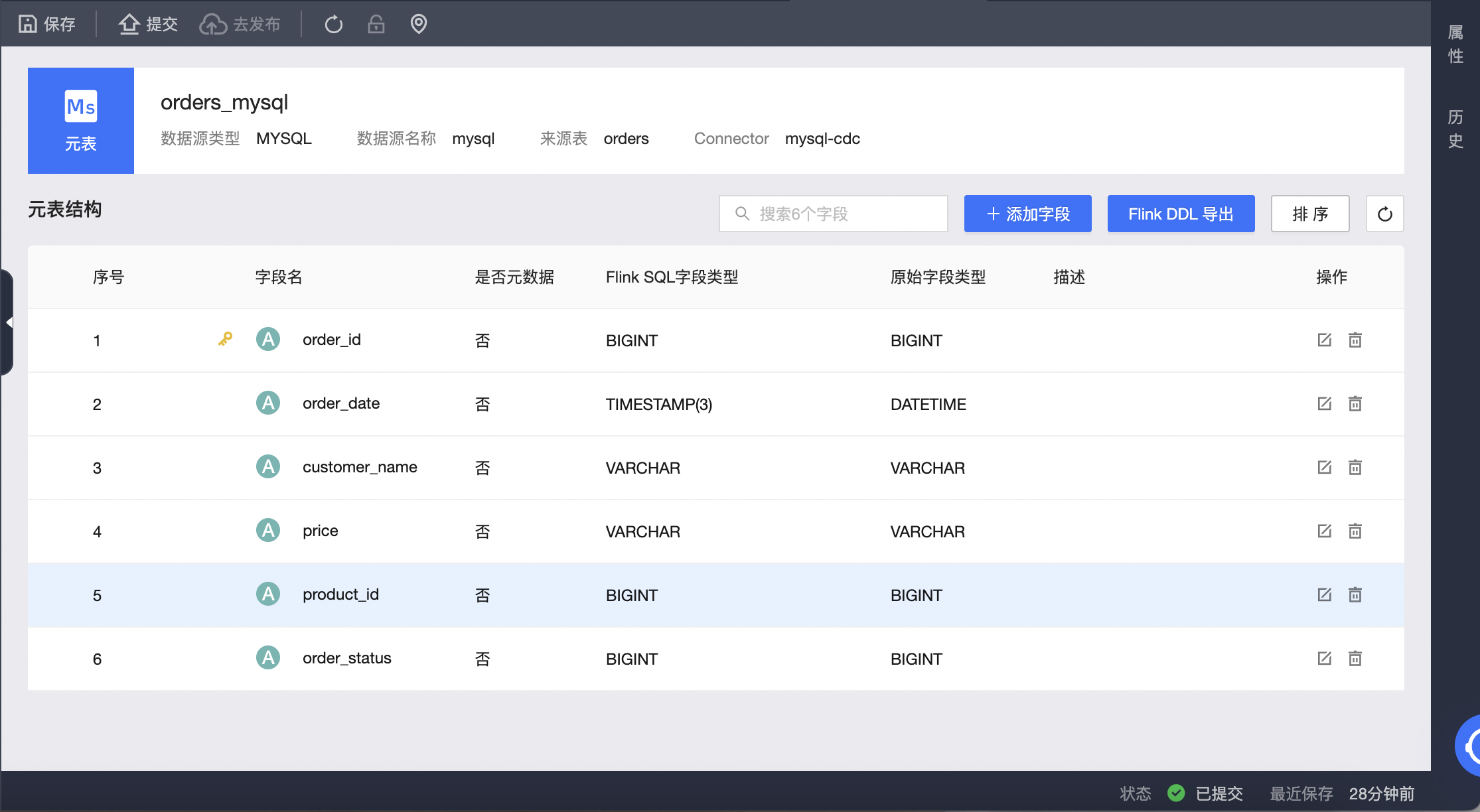1480x812 pixels.
Task: Click the Flink DDL 导出 button
Action: 1181,214
